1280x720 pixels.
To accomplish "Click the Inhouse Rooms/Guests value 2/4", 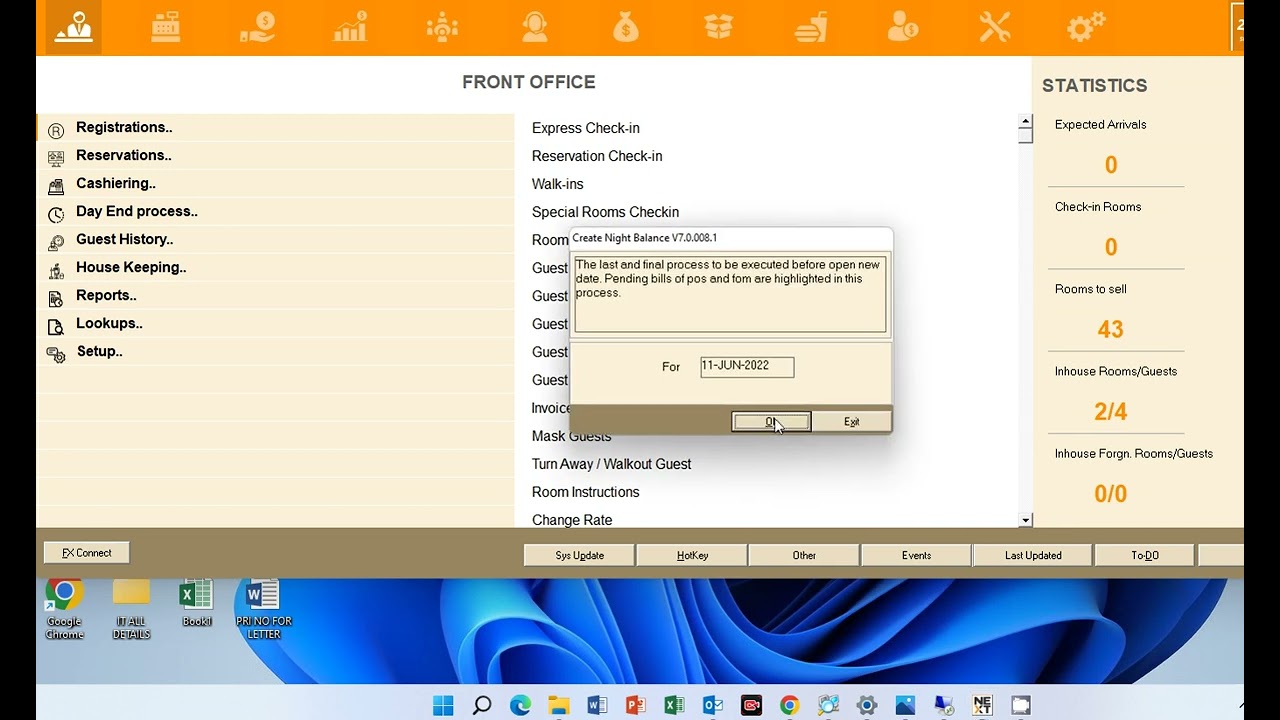I will click(x=1111, y=411).
